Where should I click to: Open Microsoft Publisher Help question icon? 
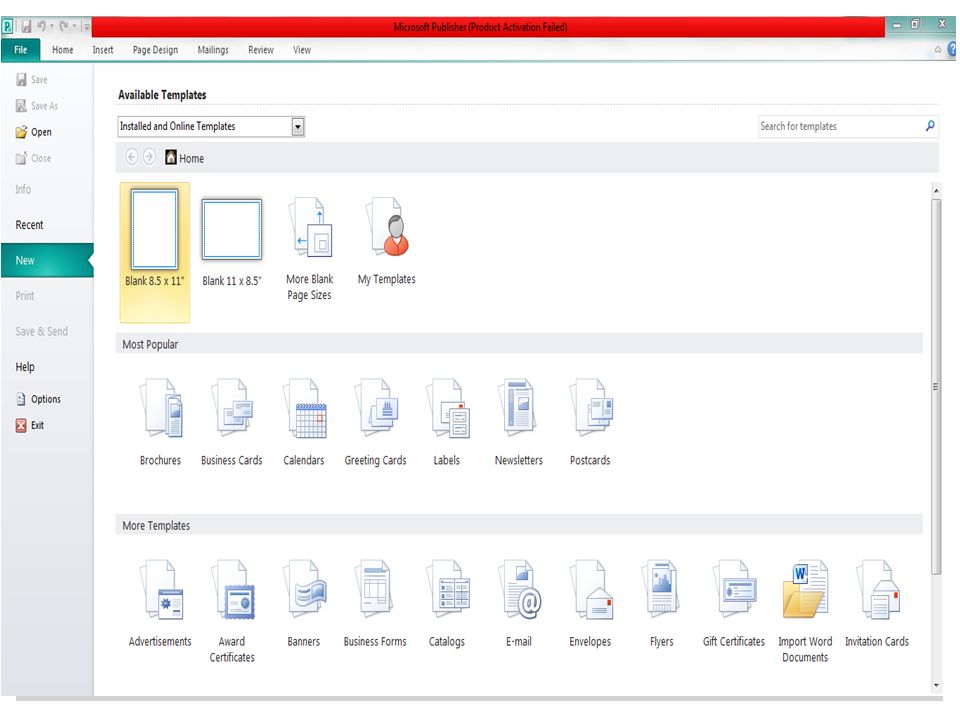952,49
